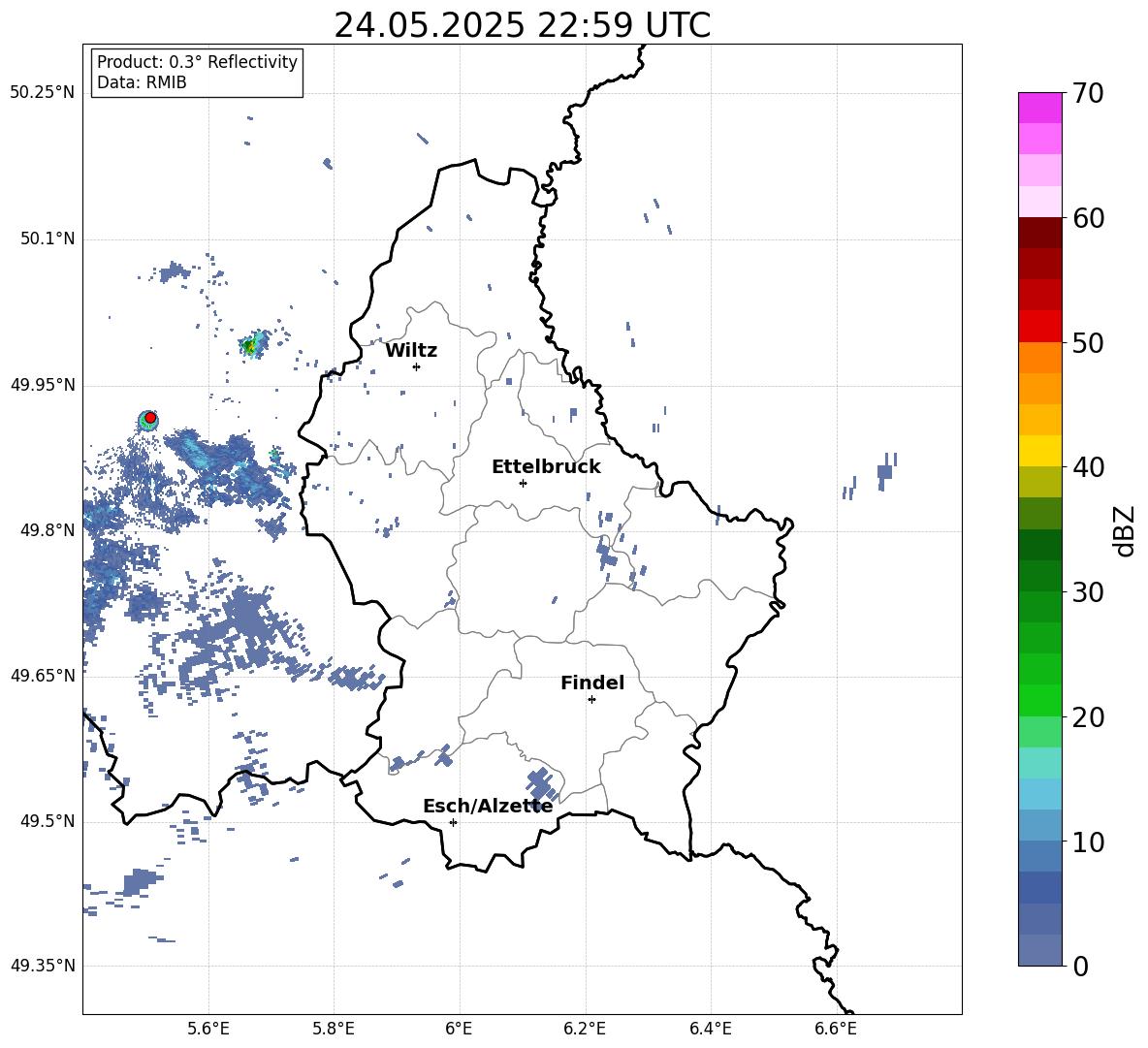Viewport: 1148px width, 1048px height.
Task: Click the Esch/Alzette city label
Action: pos(488,806)
